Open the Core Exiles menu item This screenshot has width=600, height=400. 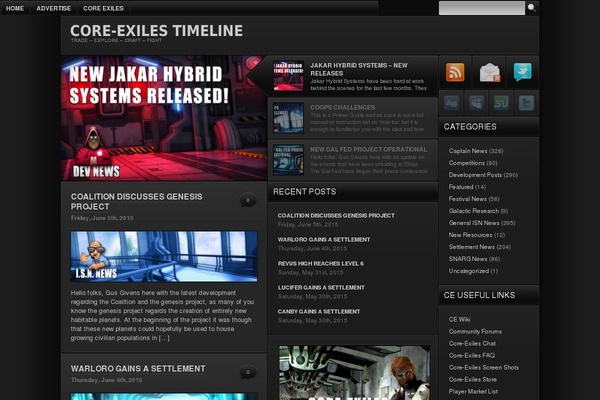pos(103,8)
